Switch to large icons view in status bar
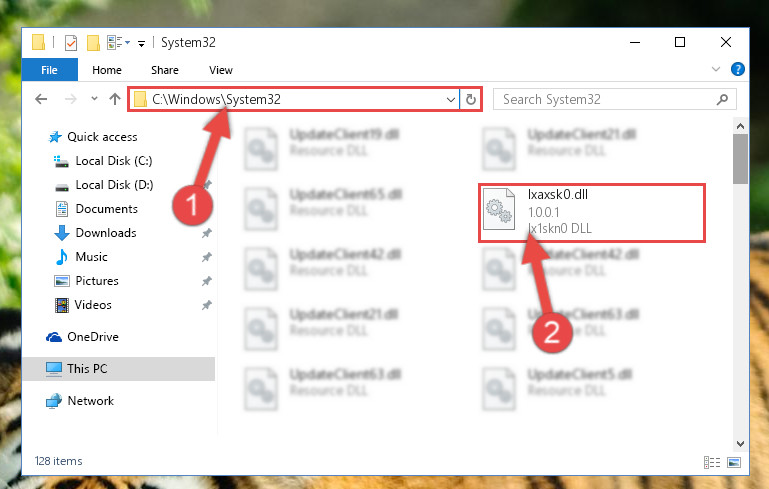Viewport: 769px width, 489px height. [x=734, y=462]
